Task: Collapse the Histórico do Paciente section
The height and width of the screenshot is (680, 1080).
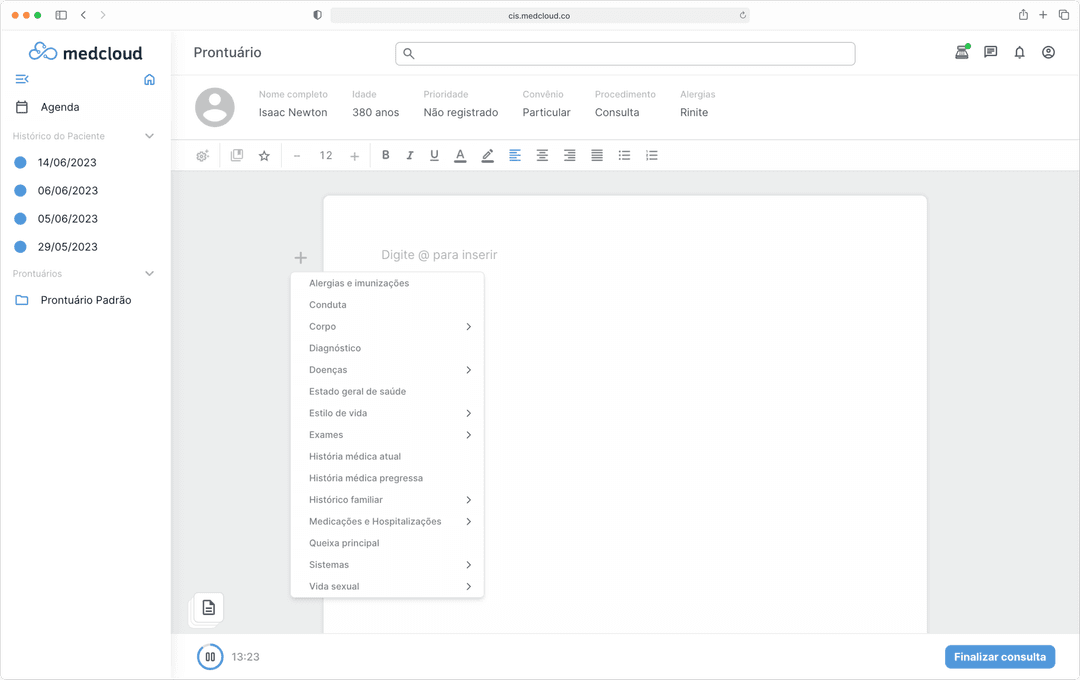Action: (149, 135)
